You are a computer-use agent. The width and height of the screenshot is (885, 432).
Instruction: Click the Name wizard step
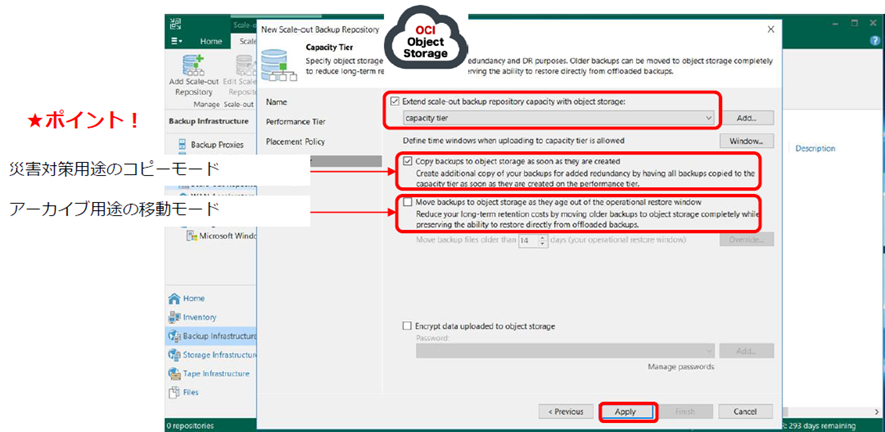275,102
